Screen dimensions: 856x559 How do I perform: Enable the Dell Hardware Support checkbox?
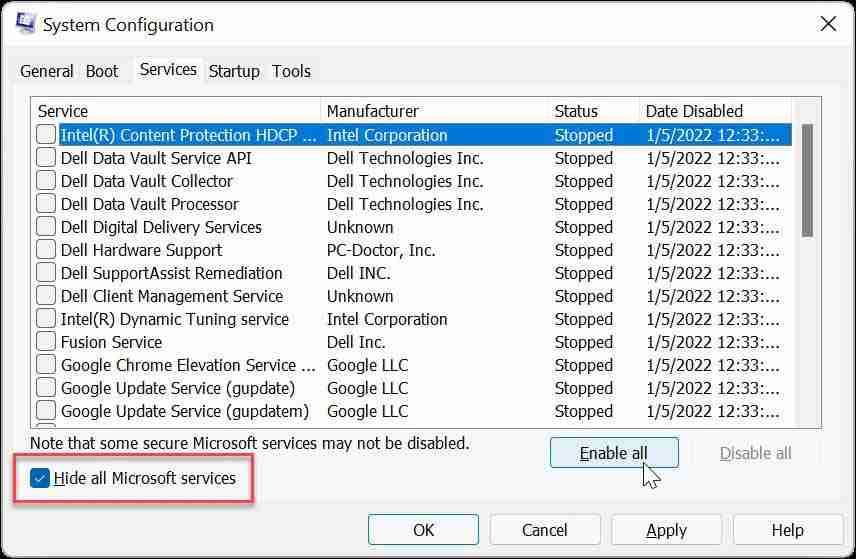tap(46, 249)
